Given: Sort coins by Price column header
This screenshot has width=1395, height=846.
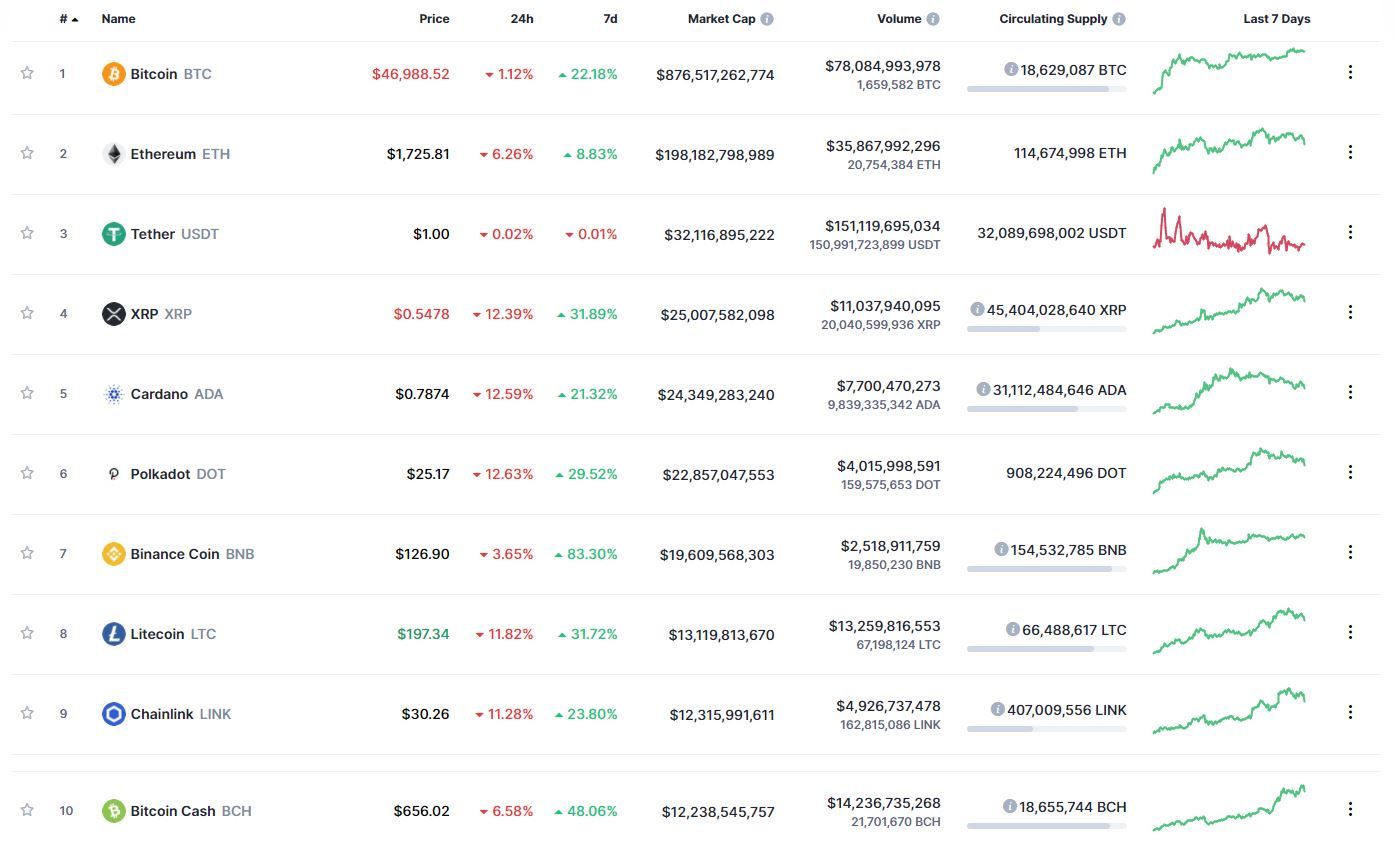Looking at the screenshot, I should [434, 19].
